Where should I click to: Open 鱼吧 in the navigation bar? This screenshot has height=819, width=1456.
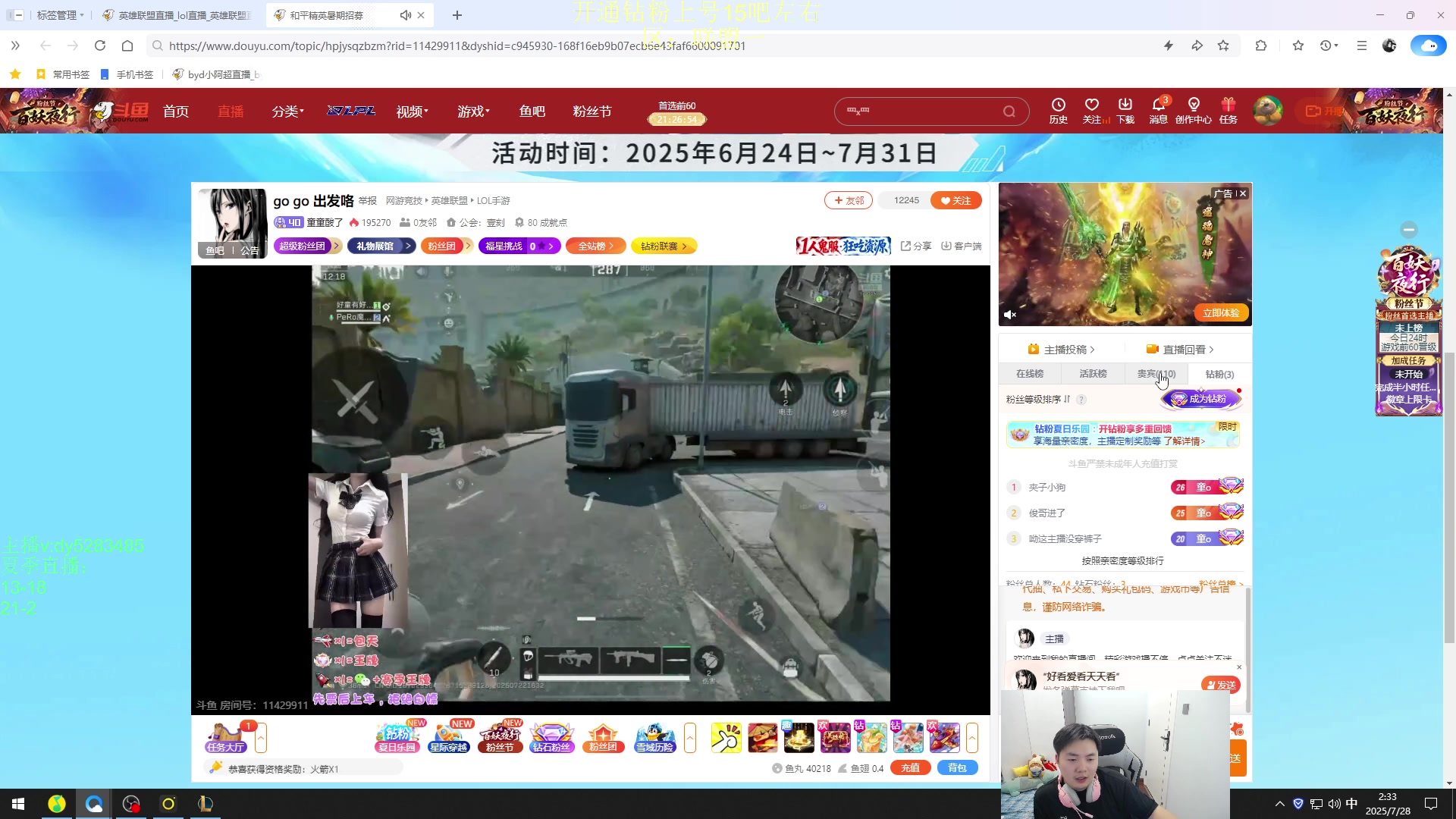pos(532,111)
